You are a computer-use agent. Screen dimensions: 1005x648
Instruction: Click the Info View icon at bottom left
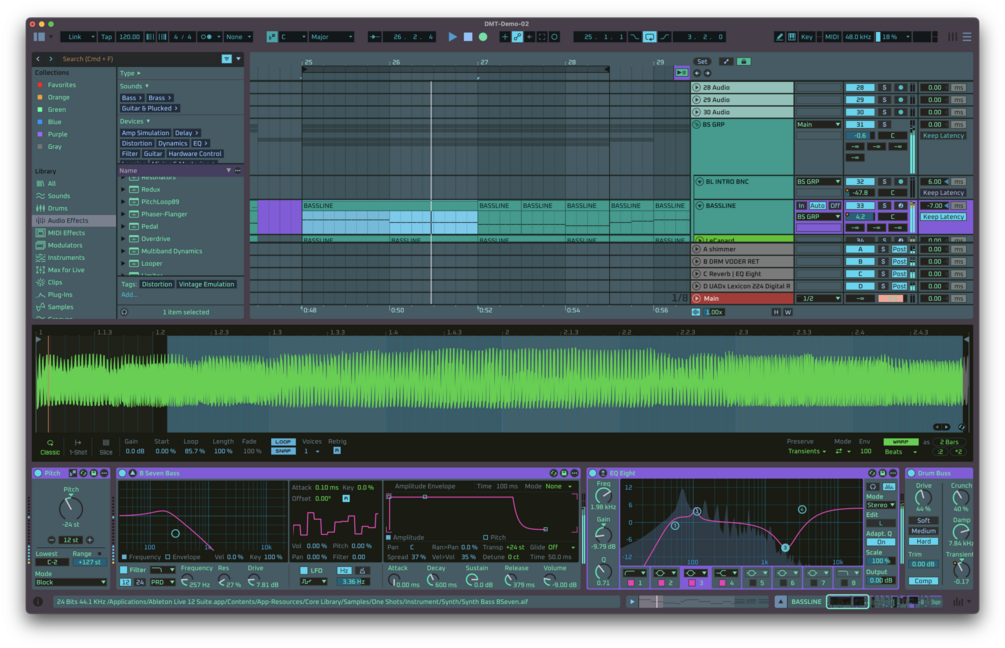pos(38,602)
